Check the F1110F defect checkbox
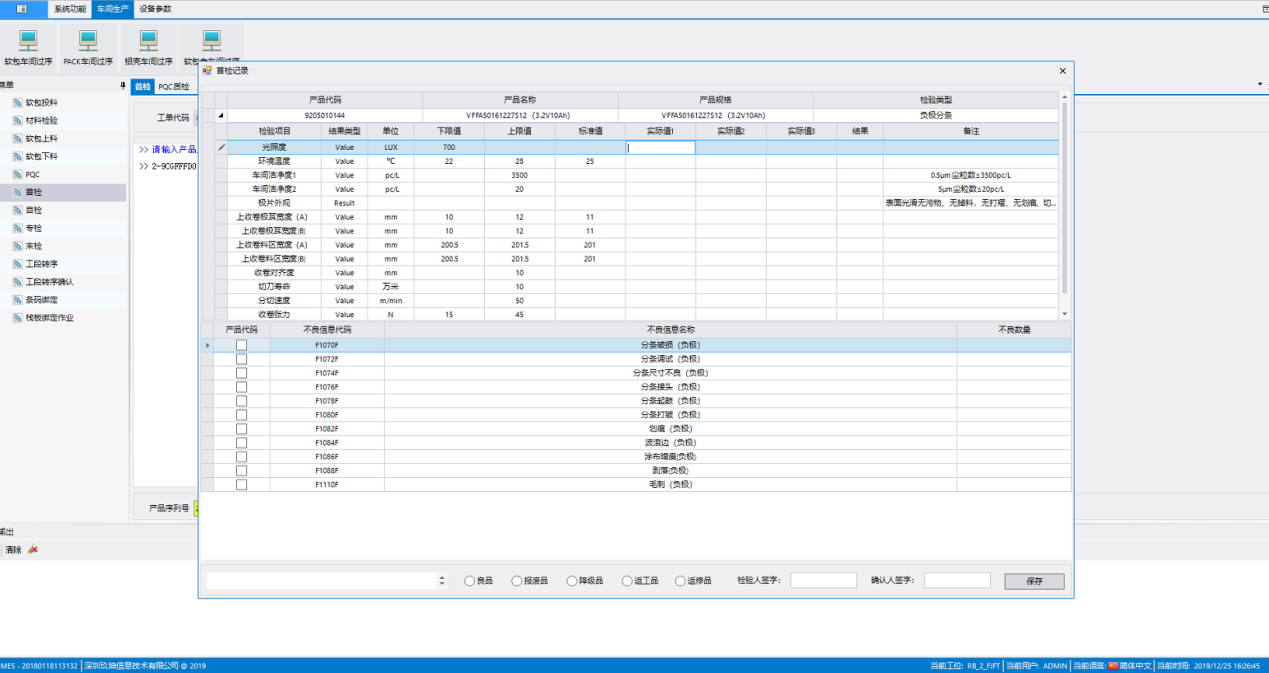1269x673 pixels. pos(241,485)
